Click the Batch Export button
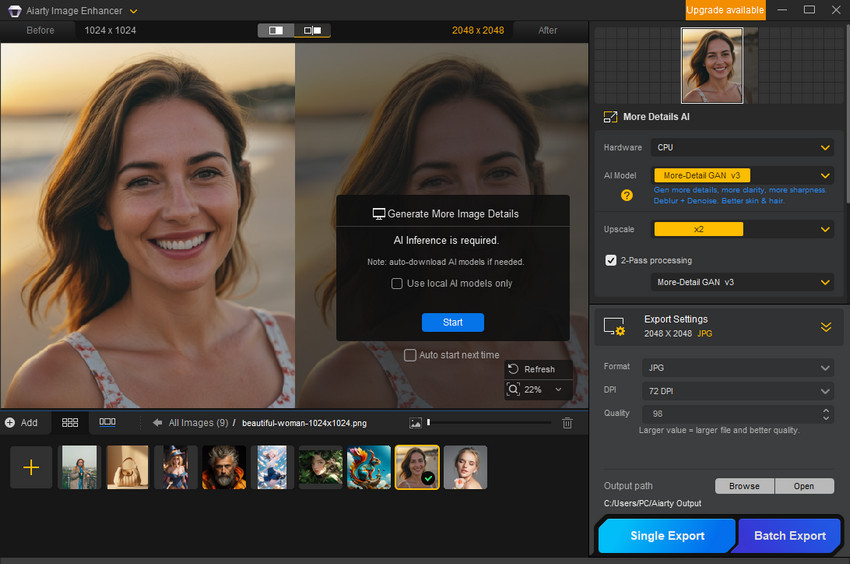 pyautogui.click(x=790, y=536)
